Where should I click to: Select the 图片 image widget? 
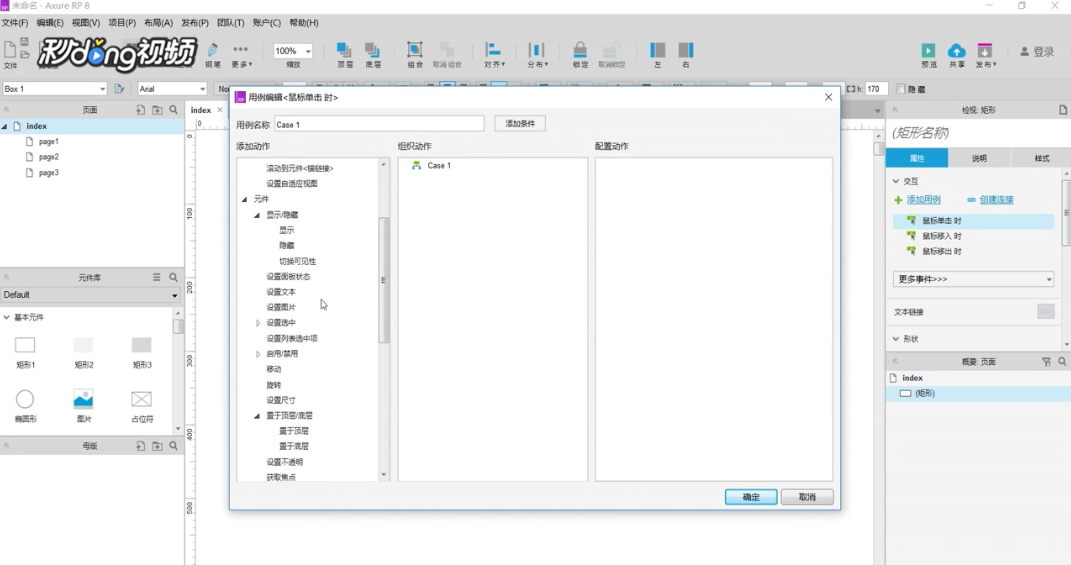(x=83, y=406)
